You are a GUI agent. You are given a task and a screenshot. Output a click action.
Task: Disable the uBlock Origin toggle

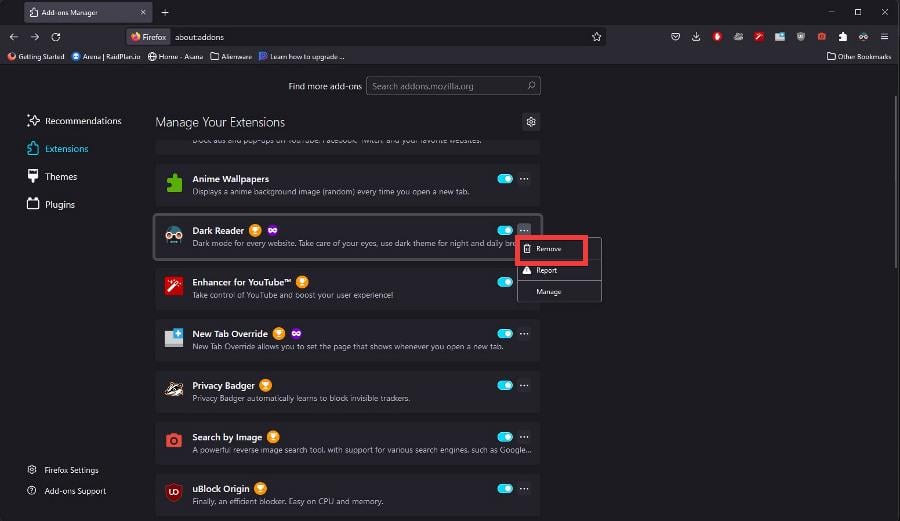[x=505, y=488]
